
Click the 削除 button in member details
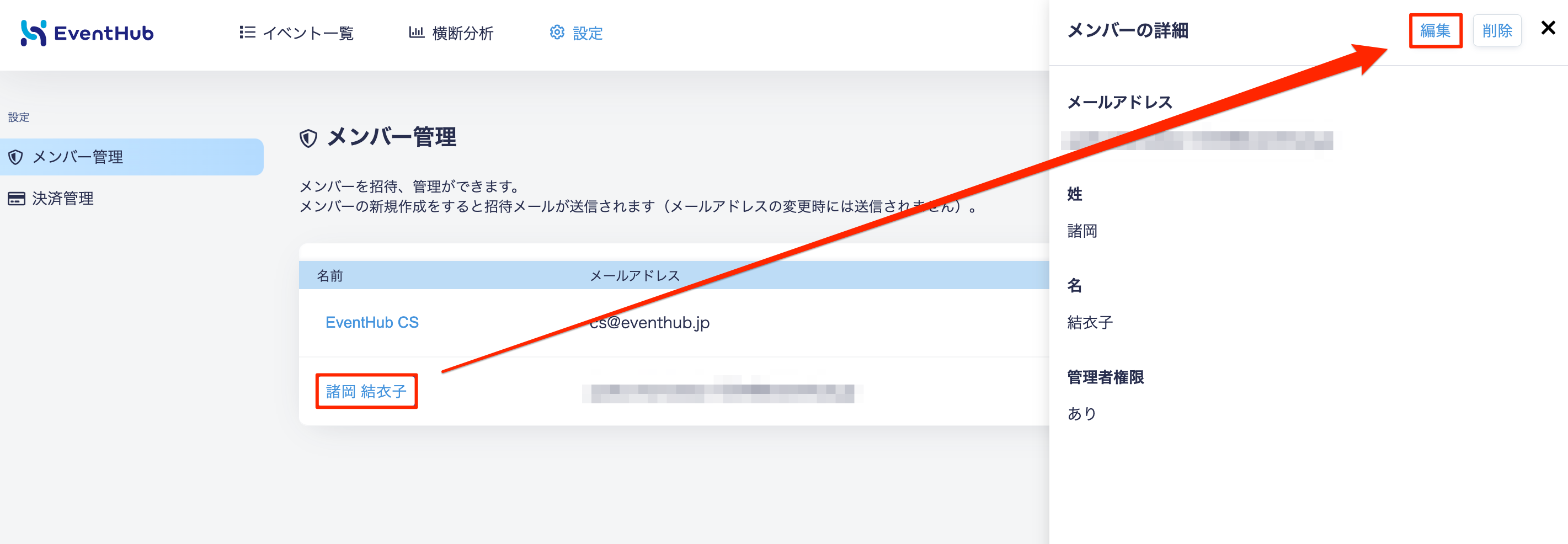(x=1497, y=30)
